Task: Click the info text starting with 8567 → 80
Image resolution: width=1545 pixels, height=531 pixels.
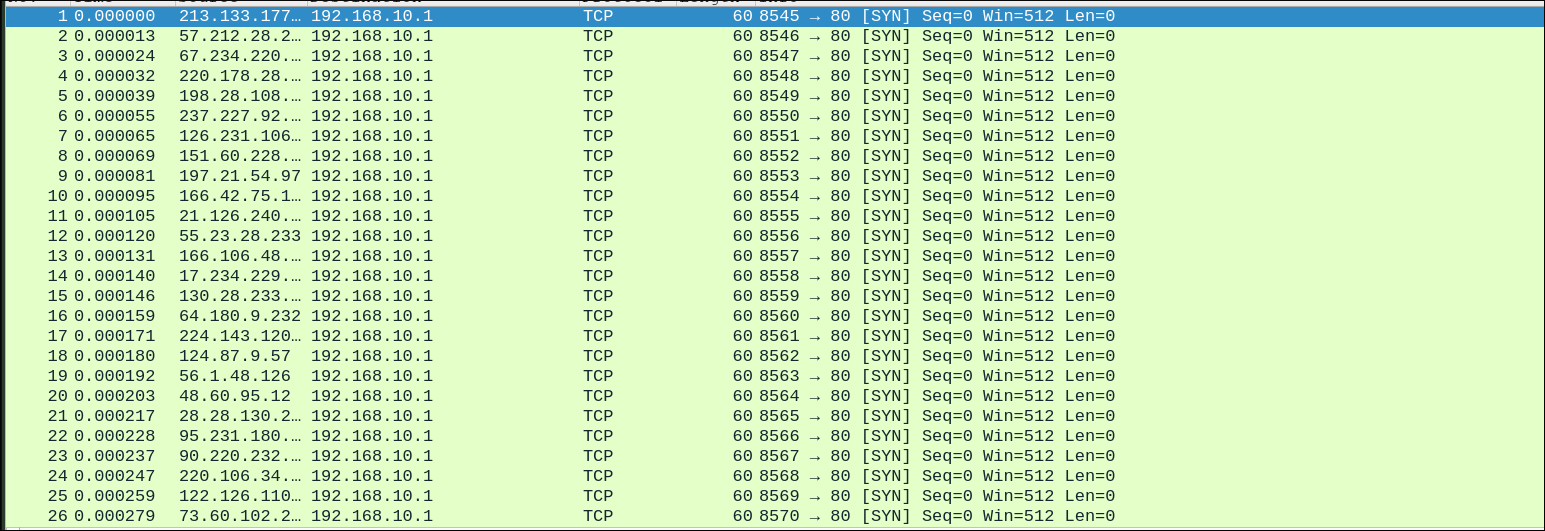Action: point(937,456)
